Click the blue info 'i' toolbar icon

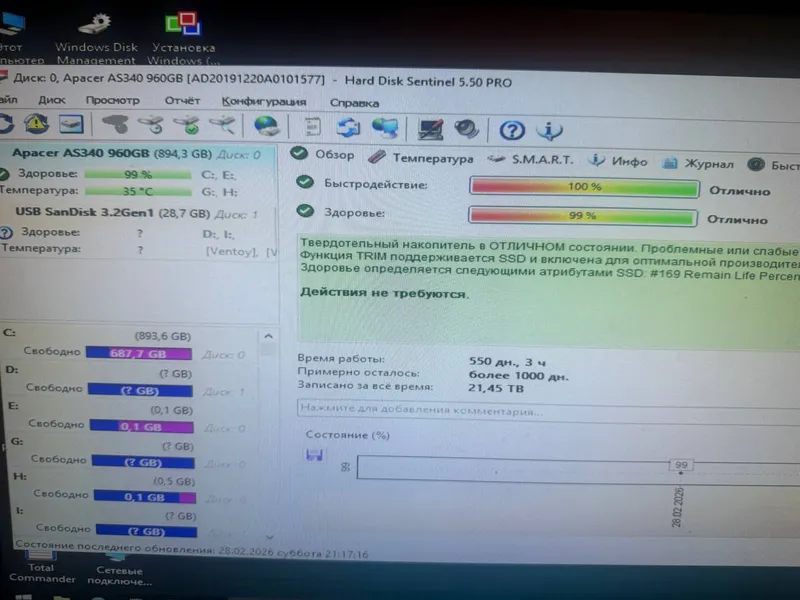click(x=549, y=131)
